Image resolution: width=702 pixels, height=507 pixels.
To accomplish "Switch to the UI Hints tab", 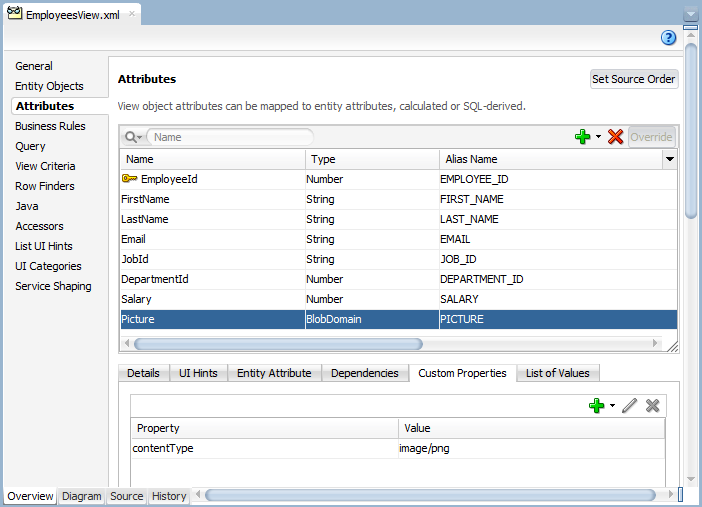I will [198, 373].
